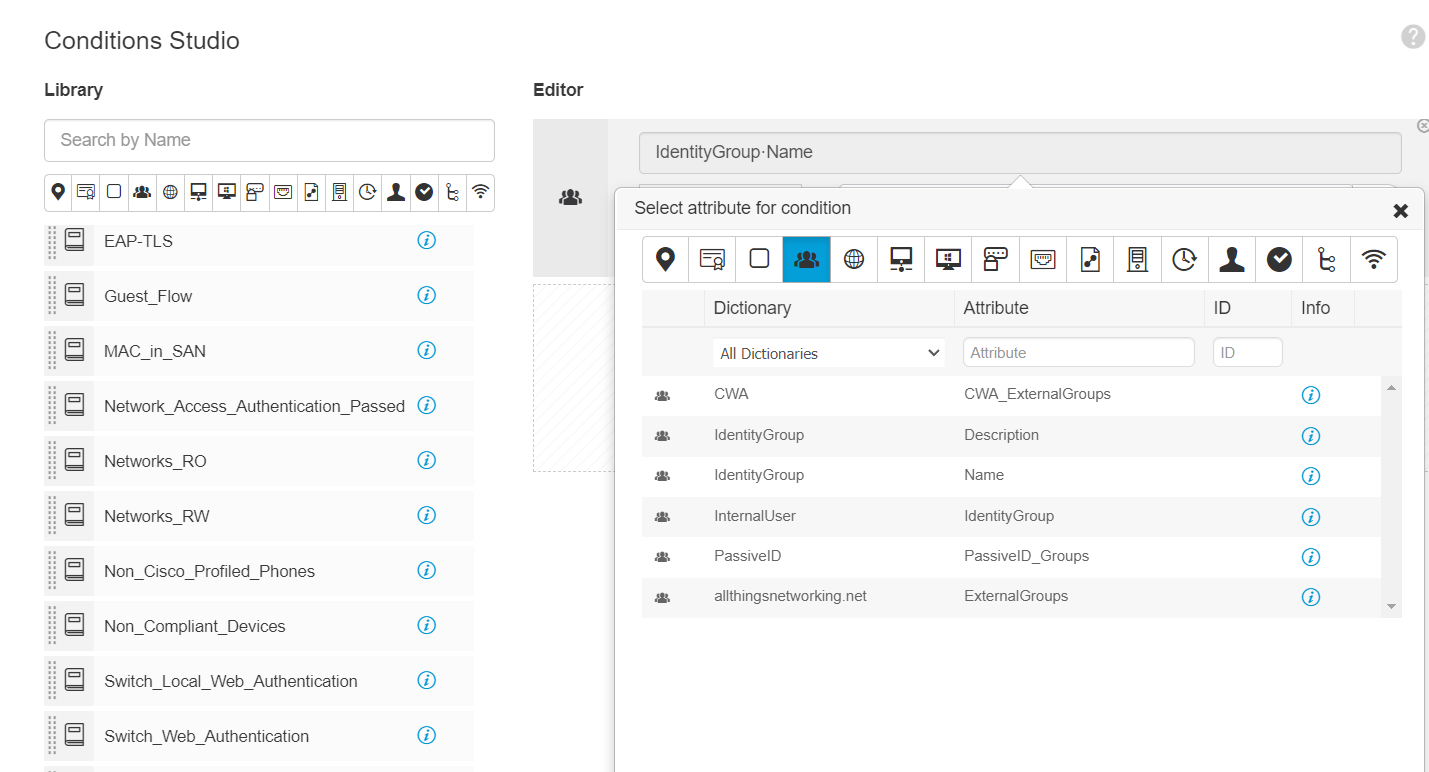The image size is (1429, 772).
Task: Open the Guest_Flow library condition
Action: coord(148,296)
